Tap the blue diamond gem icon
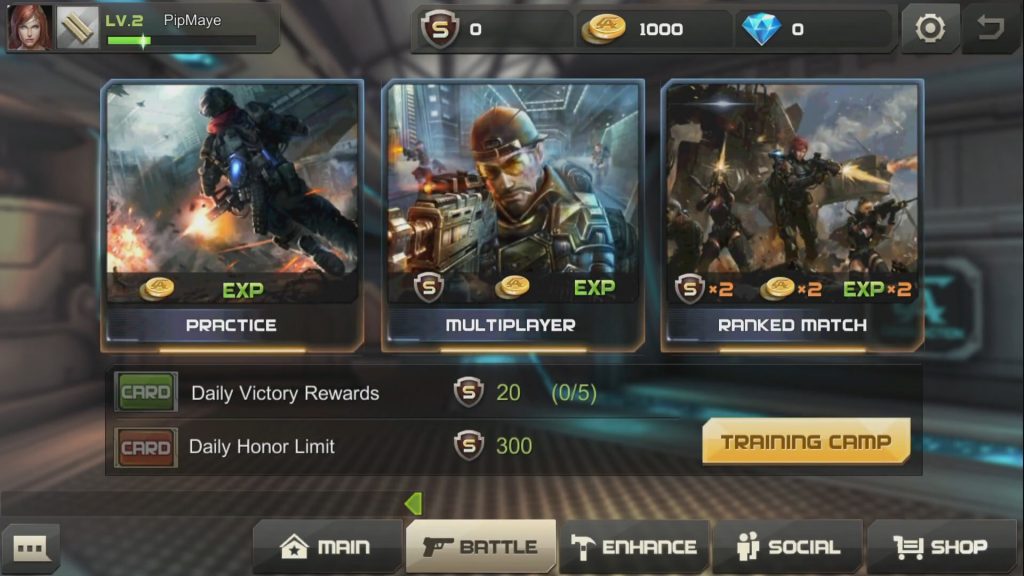This screenshot has width=1024, height=576. point(761,29)
